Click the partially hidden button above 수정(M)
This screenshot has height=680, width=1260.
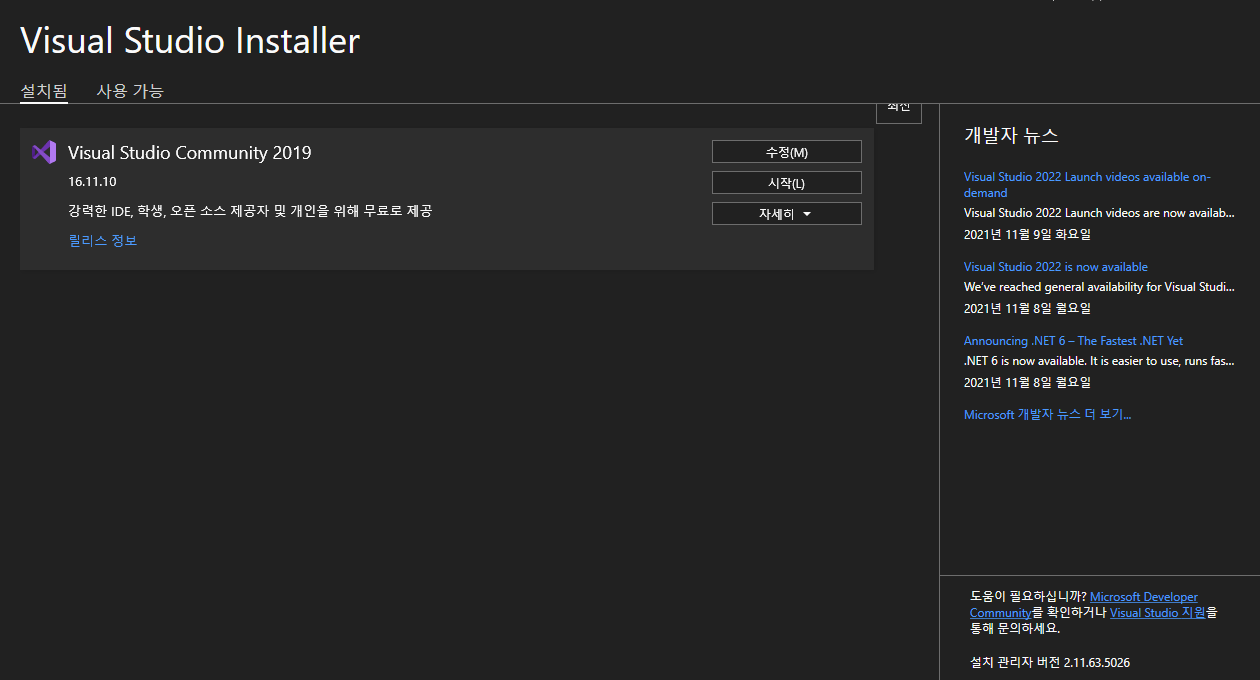click(x=898, y=112)
